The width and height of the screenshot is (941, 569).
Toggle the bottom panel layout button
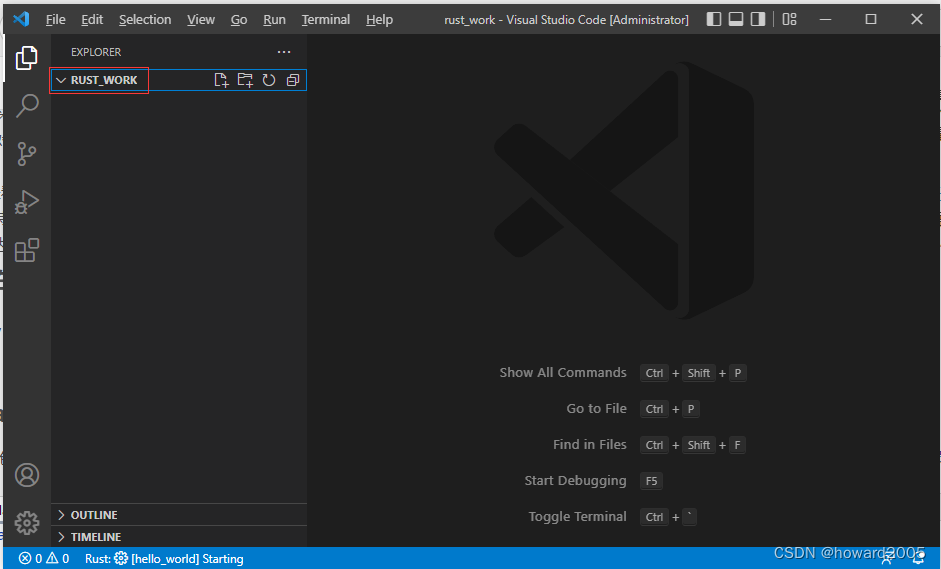(736, 19)
